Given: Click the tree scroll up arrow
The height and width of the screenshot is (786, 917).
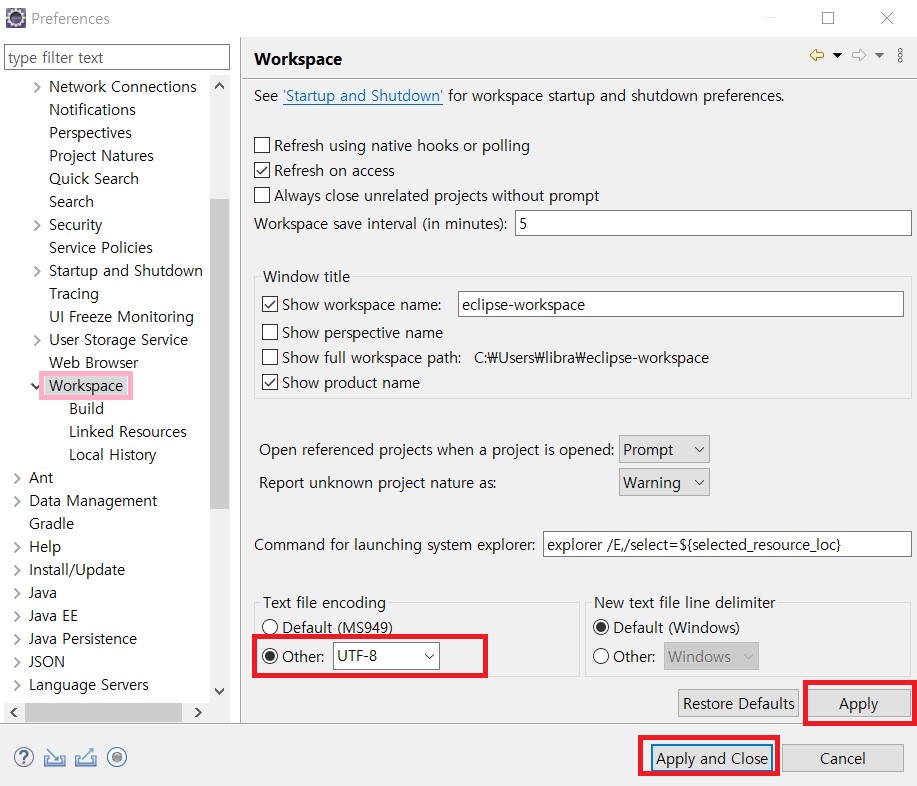Looking at the screenshot, I should click(219, 86).
